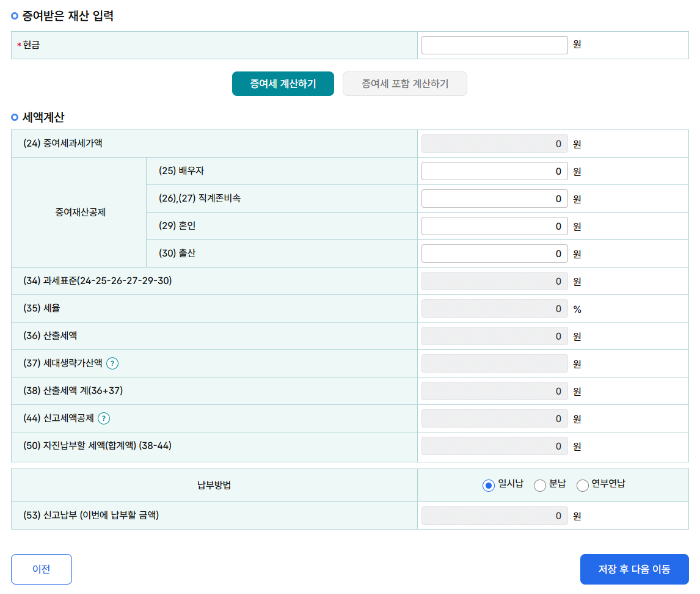700x594 pixels.
Task: Click the (50) 자진납부할 세액 value field
Action: (494, 446)
